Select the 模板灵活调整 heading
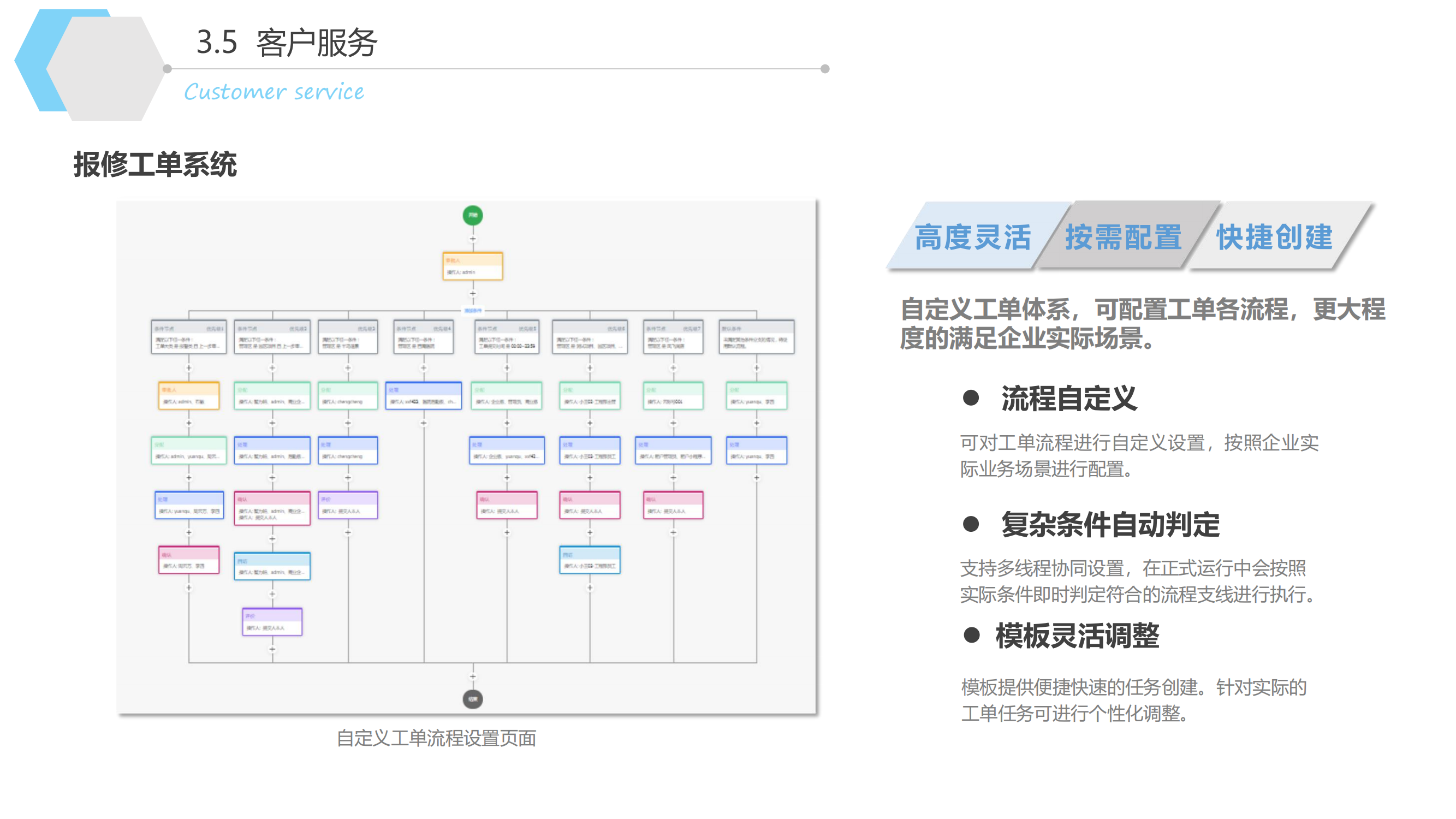The width and height of the screenshot is (1456, 819). [x=1077, y=636]
